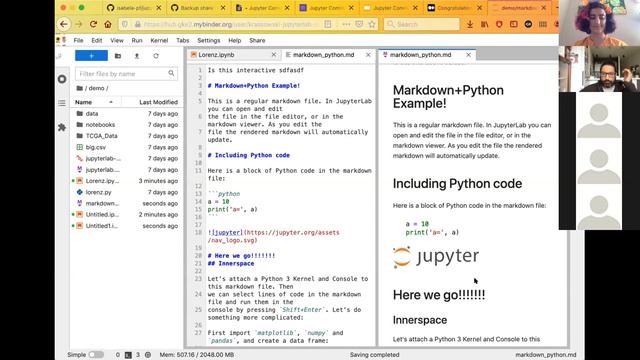Image resolution: width=640 pixels, height=360 pixels.
Task: Close the markdown_python.md preview tab
Action: pyautogui.click(x=469, y=55)
